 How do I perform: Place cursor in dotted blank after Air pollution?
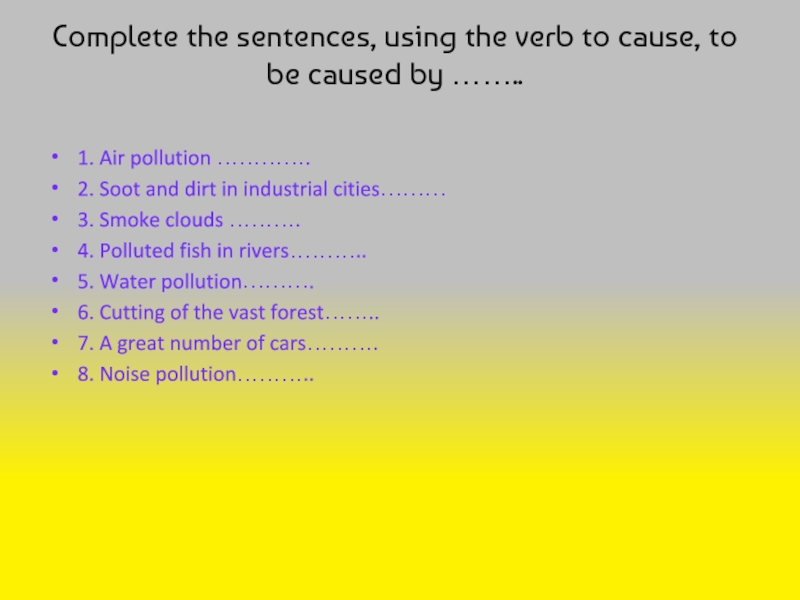(264, 160)
